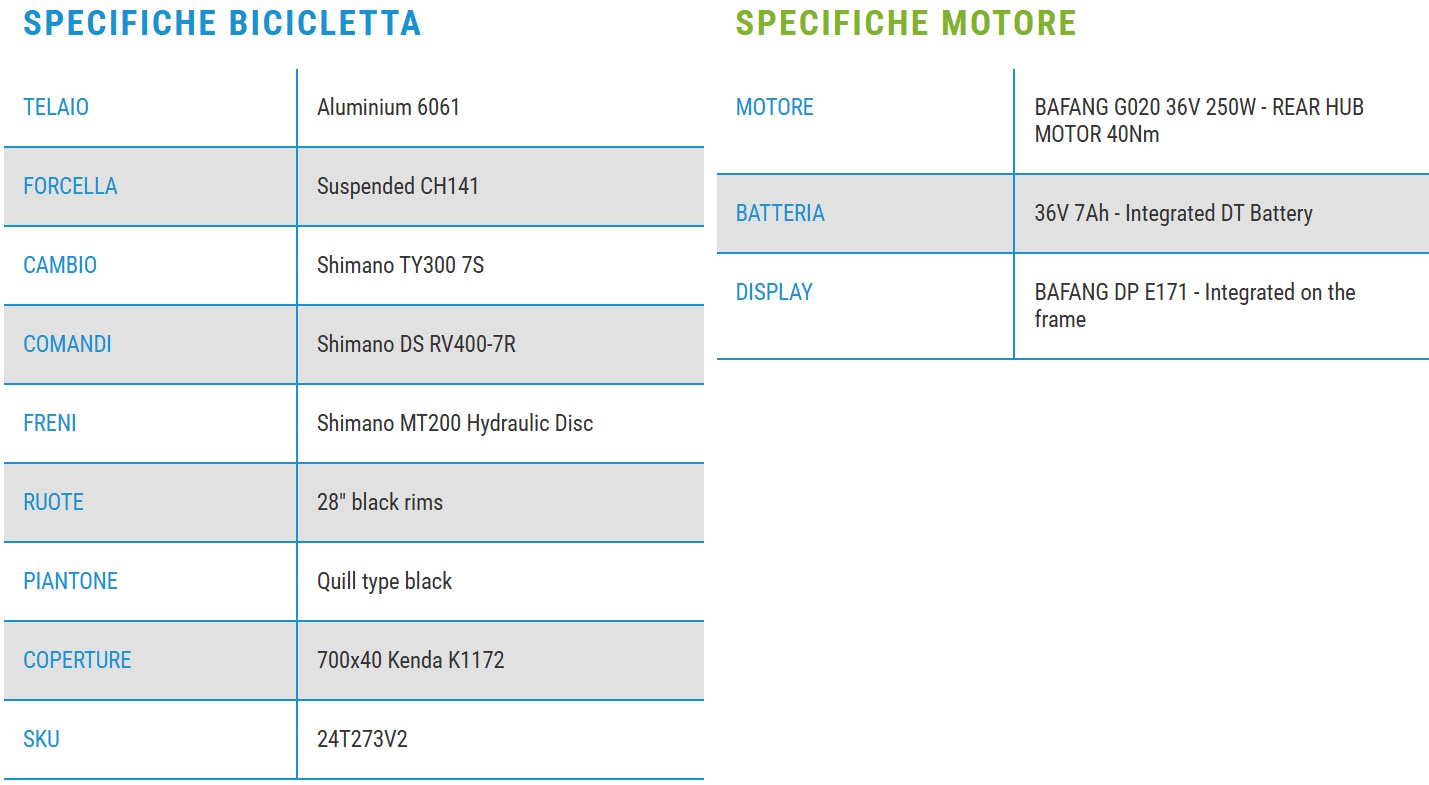The height and width of the screenshot is (785, 1429).
Task: Select the FRENI row label
Action: click(x=50, y=423)
